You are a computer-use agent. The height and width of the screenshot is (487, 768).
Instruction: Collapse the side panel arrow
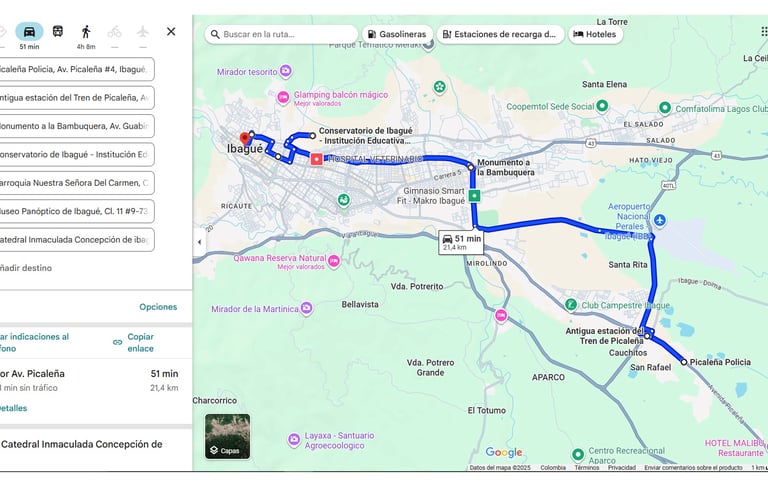coord(199,242)
